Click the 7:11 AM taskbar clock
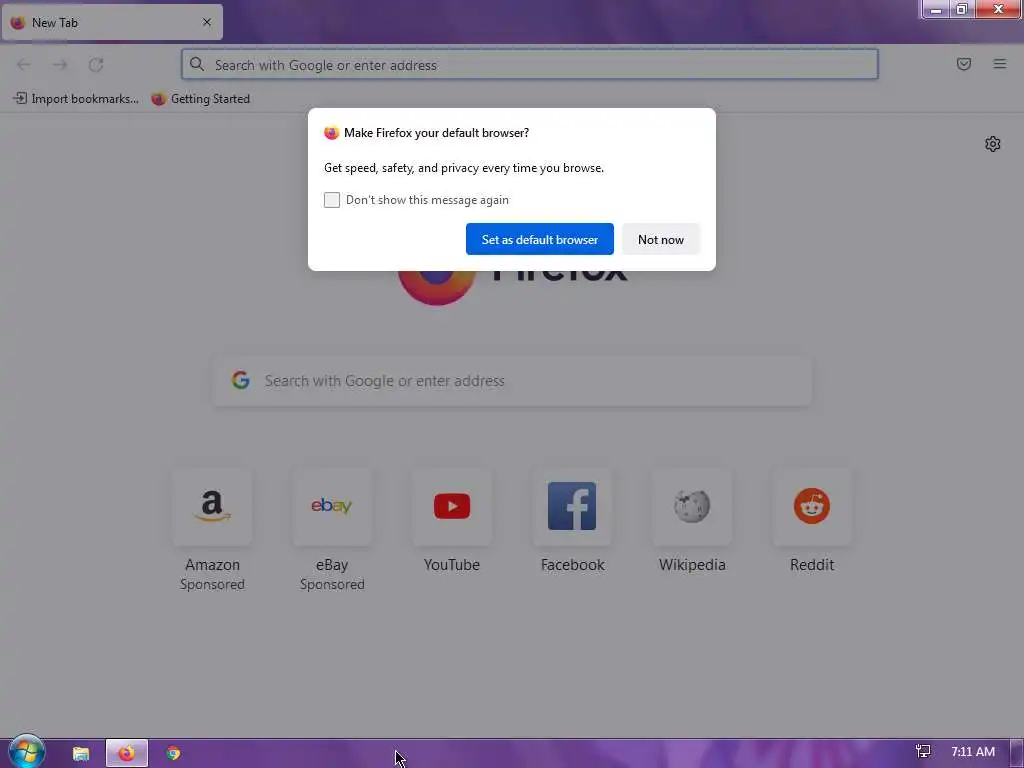 click(x=973, y=752)
